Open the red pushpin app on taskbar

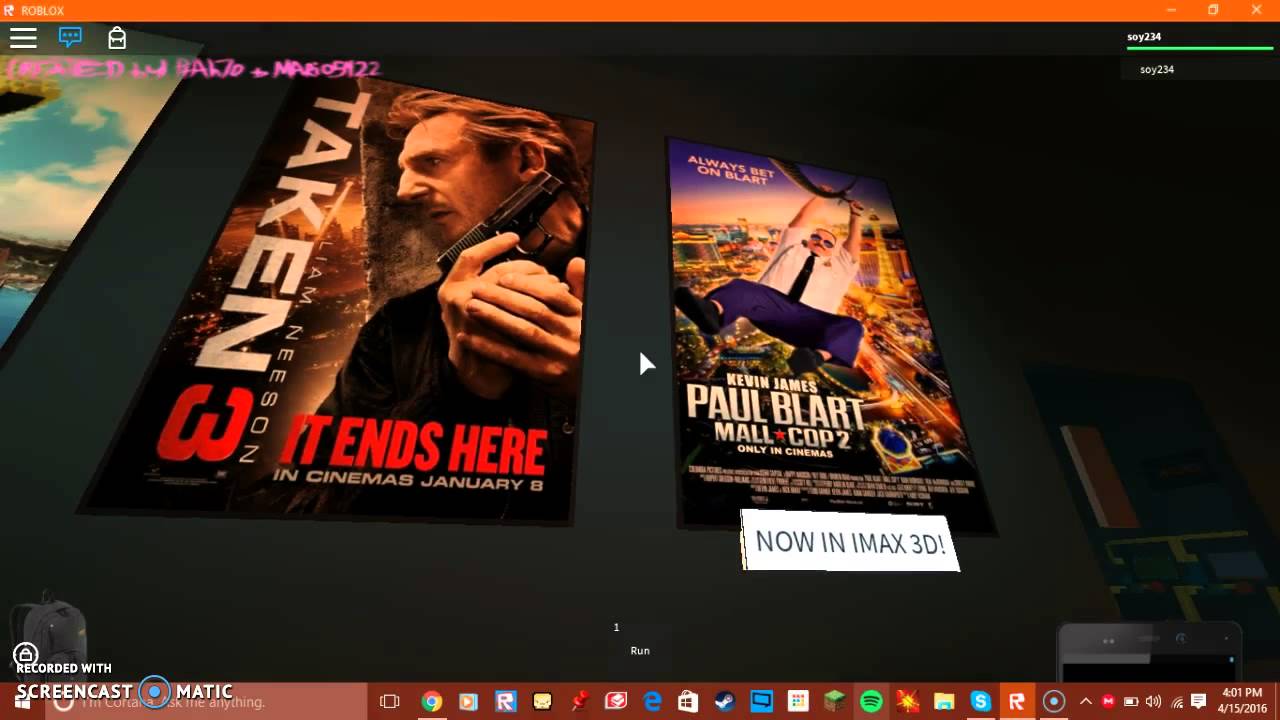(x=579, y=702)
